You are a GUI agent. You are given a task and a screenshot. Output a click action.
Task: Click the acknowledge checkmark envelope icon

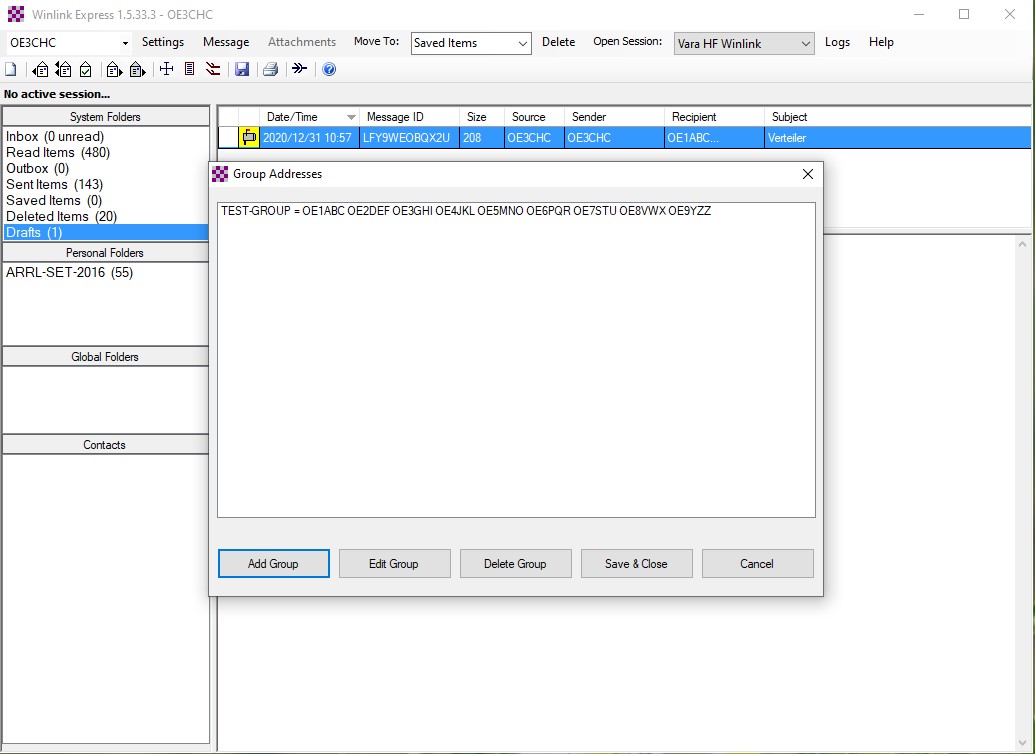pos(86,69)
